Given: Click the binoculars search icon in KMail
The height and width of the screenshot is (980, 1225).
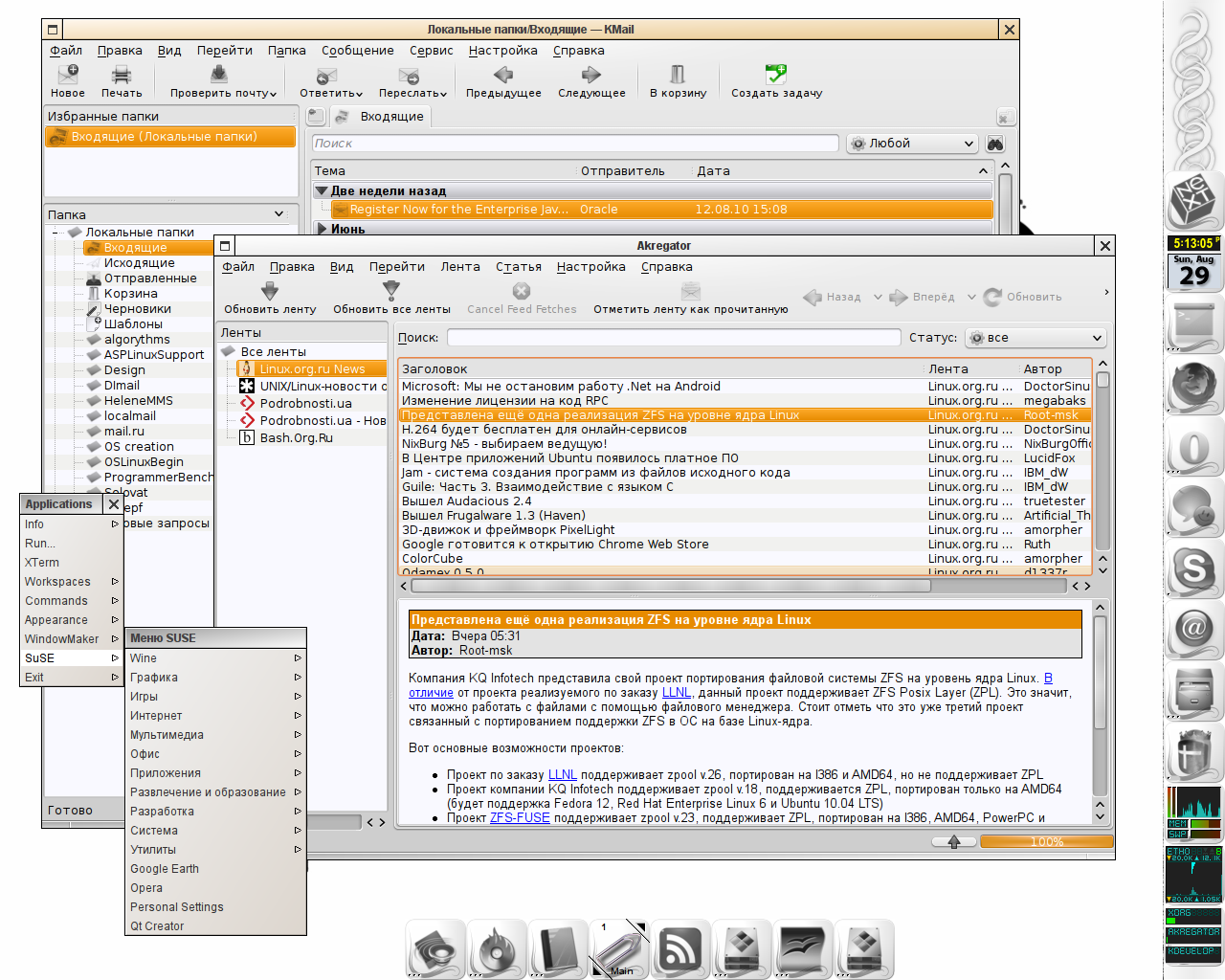Looking at the screenshot, I should [x=995, y=144].
